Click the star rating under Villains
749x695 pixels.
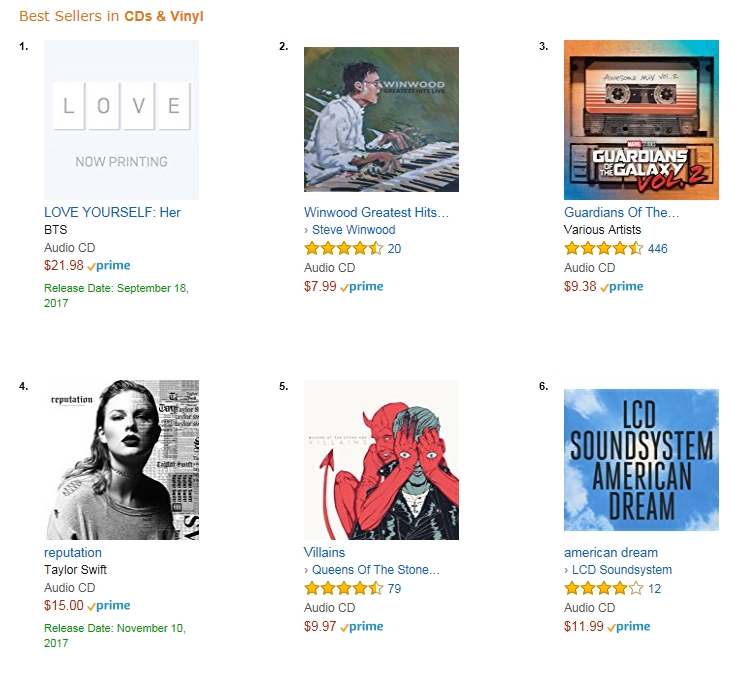(343, 589)
